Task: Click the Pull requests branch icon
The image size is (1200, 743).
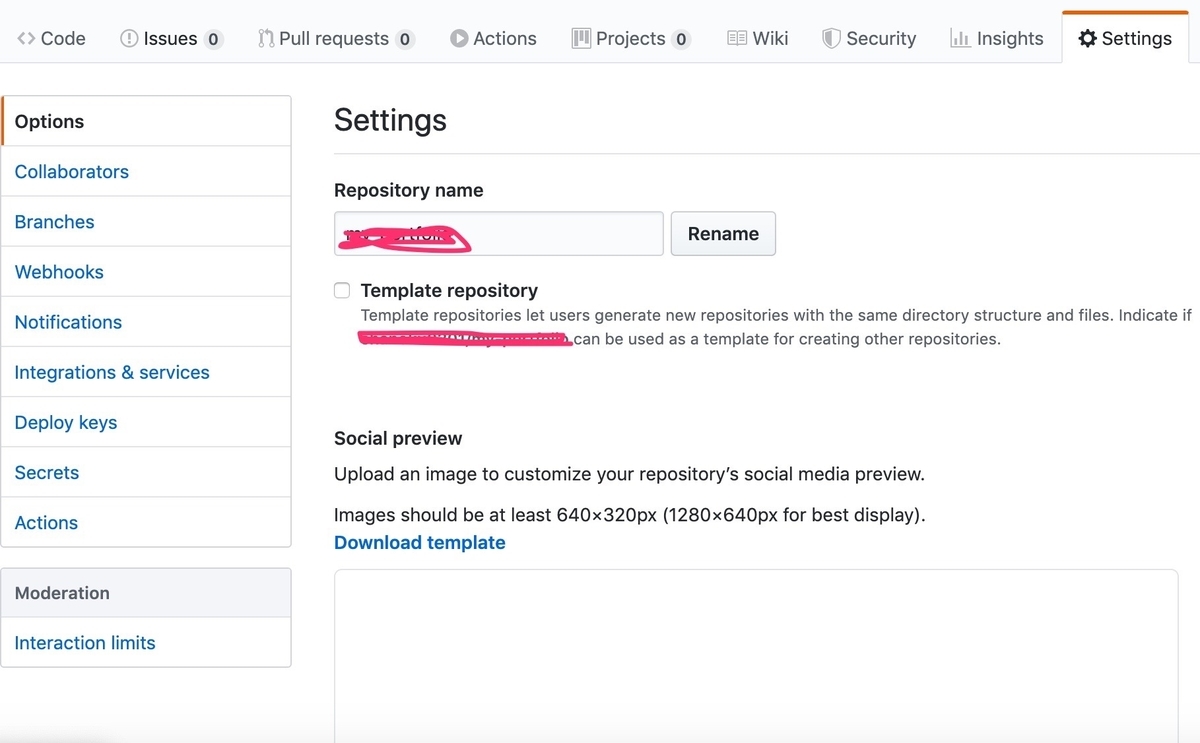Action: click(x=266, y=39)
